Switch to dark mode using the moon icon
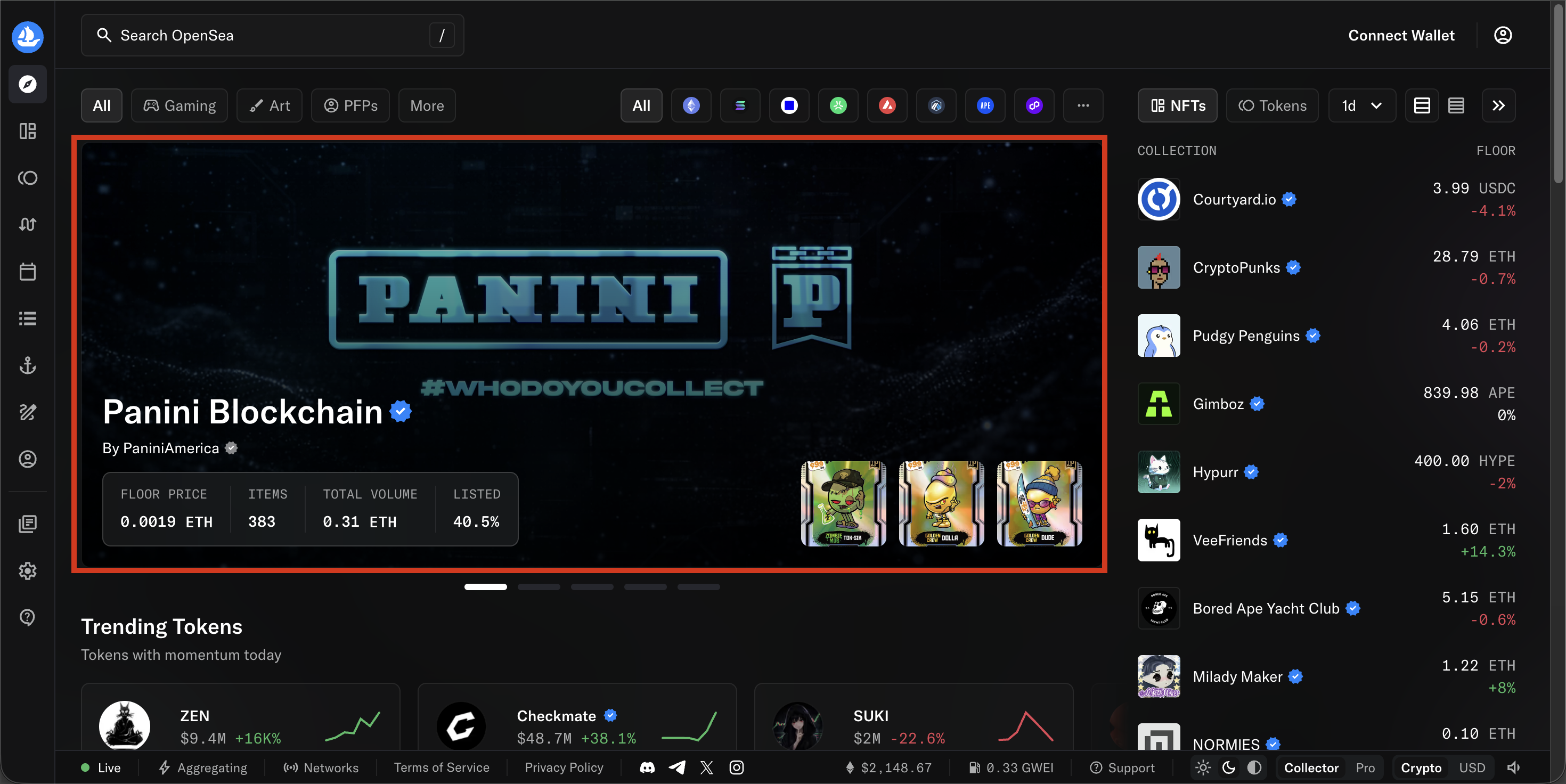 tap(1229, 767)
